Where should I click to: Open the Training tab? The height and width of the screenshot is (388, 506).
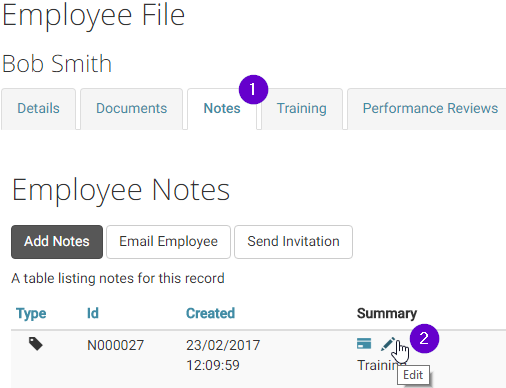(x=302, y=109)
